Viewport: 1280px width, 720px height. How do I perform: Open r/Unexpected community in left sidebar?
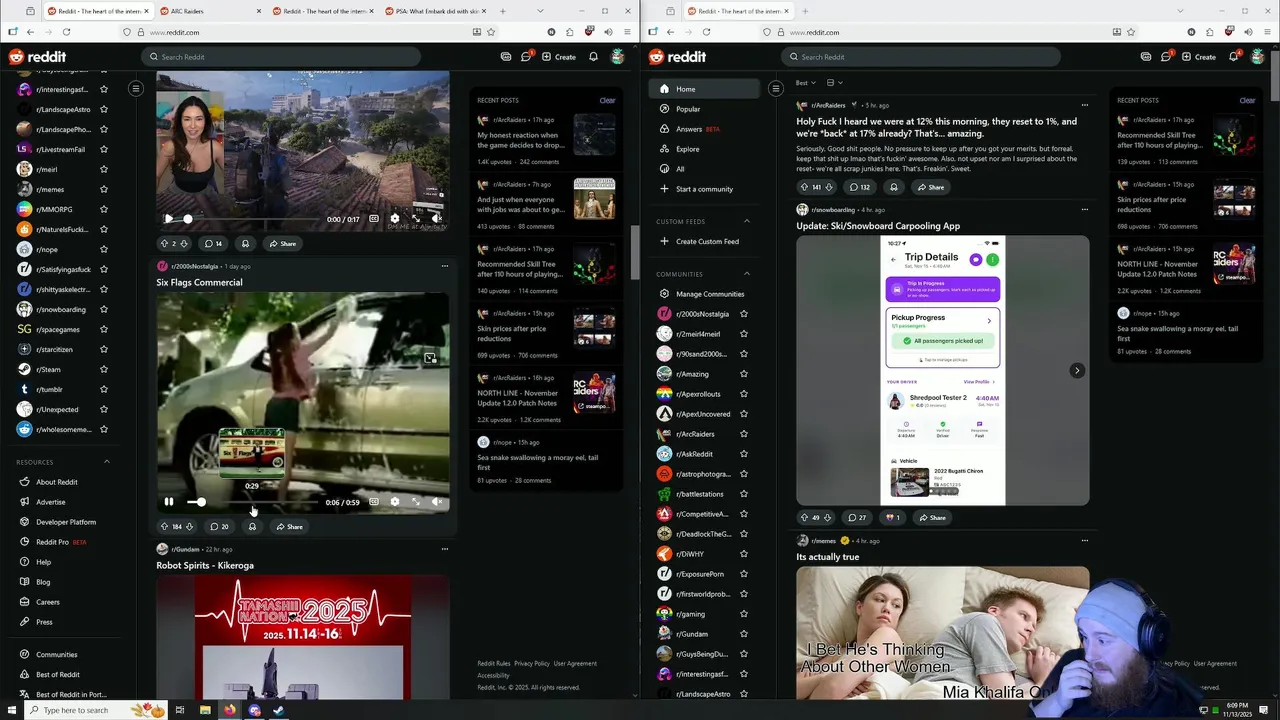(x=56, y=409)
